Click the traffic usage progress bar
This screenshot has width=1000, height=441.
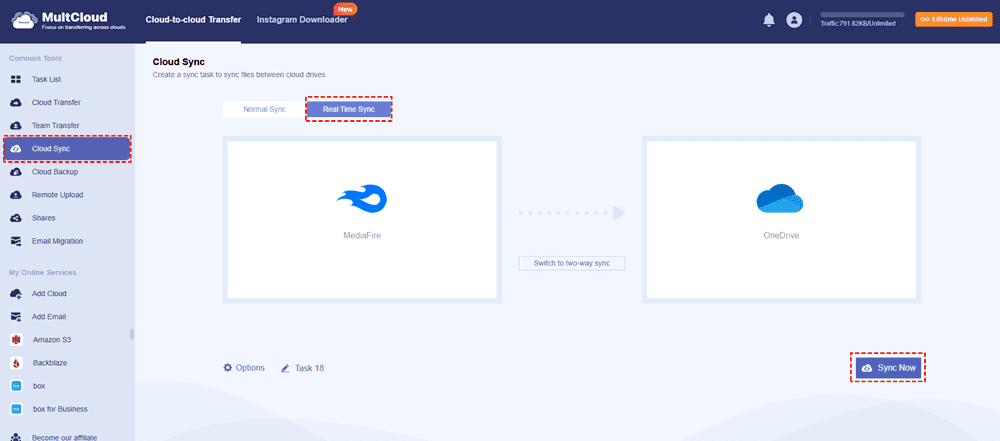pyautogui.click(x=862, y=14)
